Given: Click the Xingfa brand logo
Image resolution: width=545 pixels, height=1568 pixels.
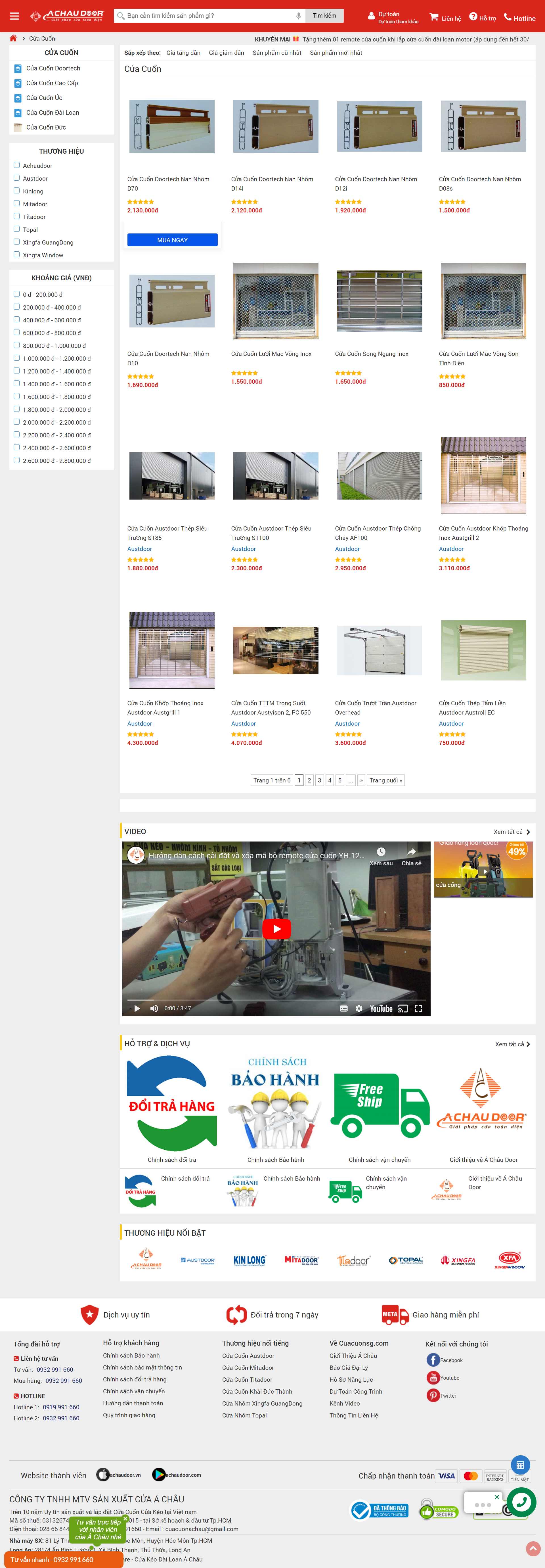Looking at the screenshot, I should 458,1260.
